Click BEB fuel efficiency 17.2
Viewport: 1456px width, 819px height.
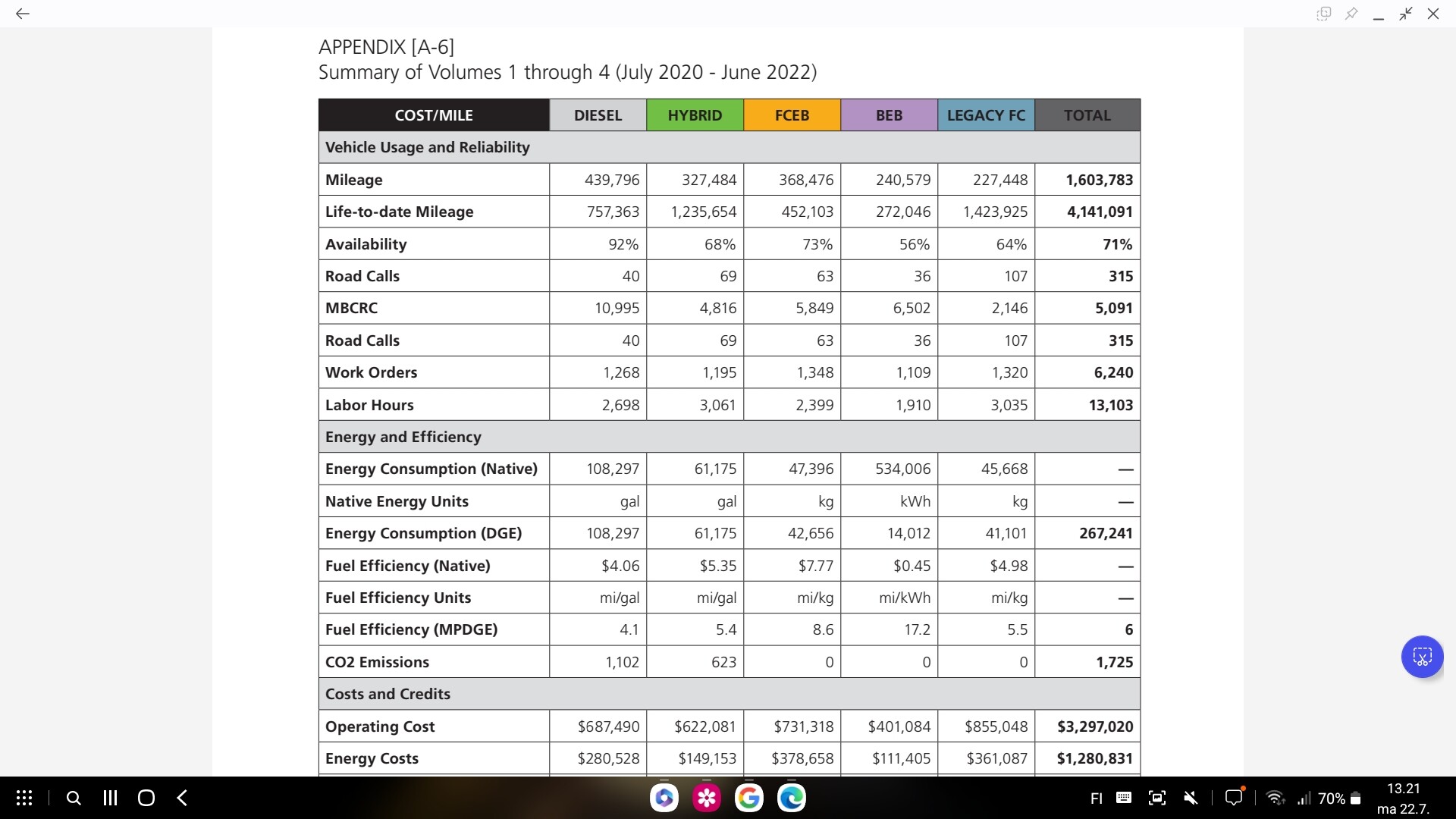[x=917, y=629]
